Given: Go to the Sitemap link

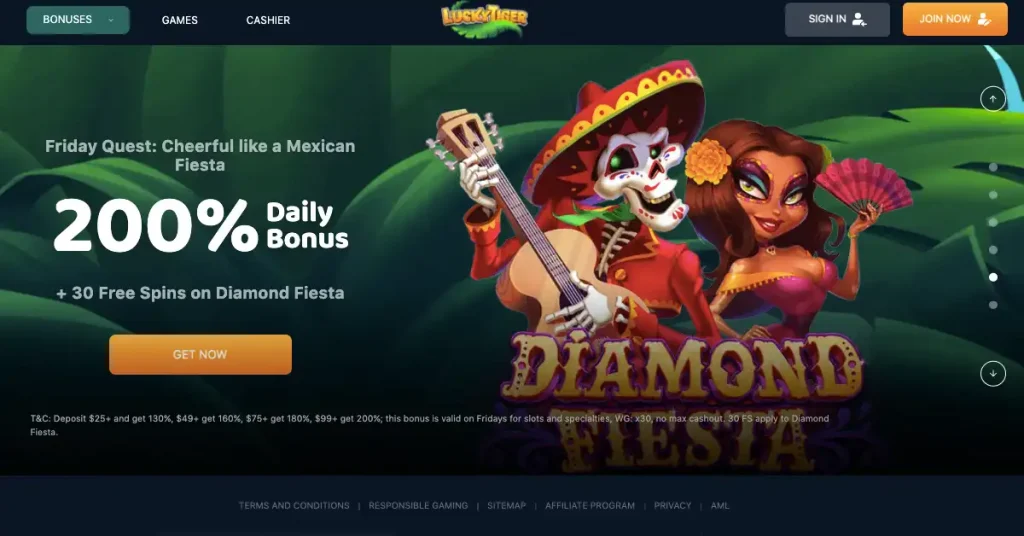Looking at the screenshot, I should click(x=506, y=505).
